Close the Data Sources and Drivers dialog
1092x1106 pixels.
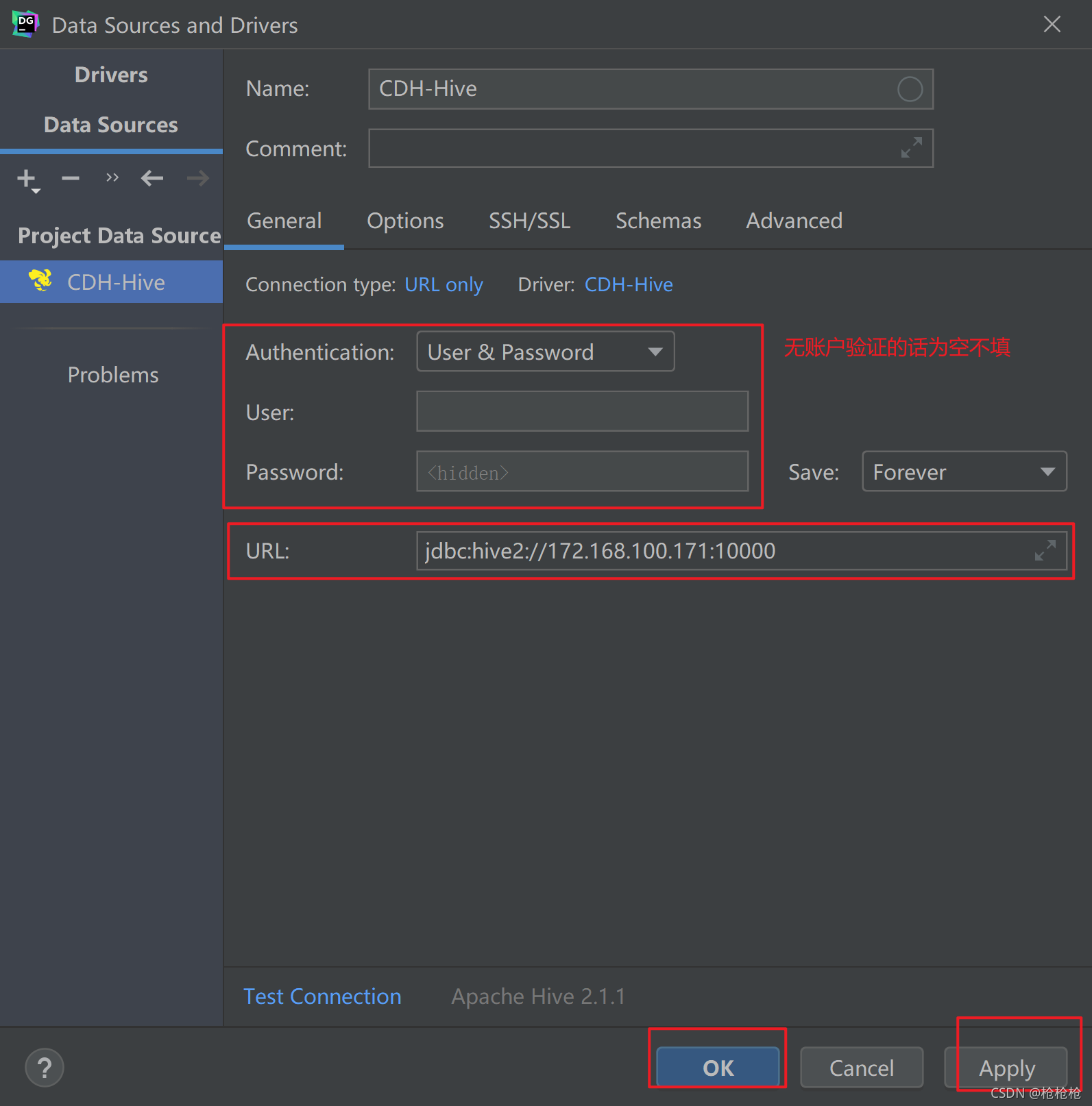[x=1052, y=24]
